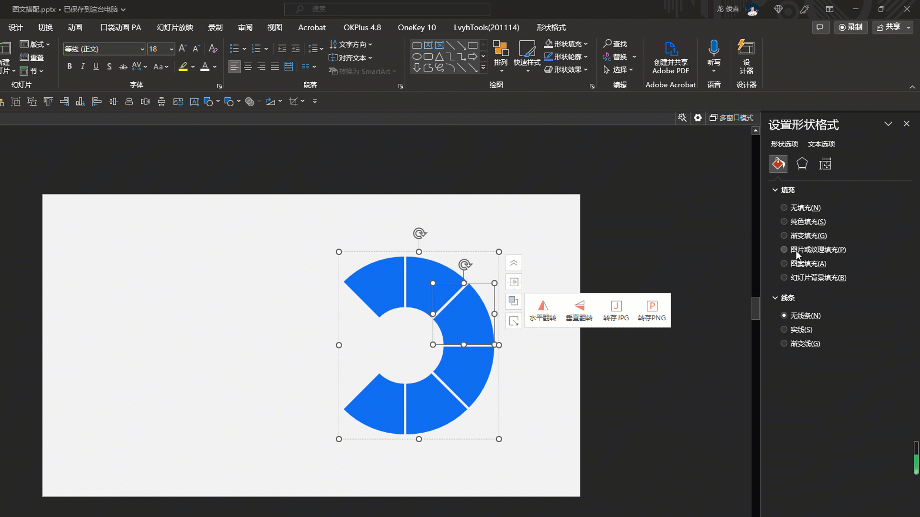920x517 pixels.
Task: Click Create and Share Adobe PDF
Action: [x=671, y=58]
